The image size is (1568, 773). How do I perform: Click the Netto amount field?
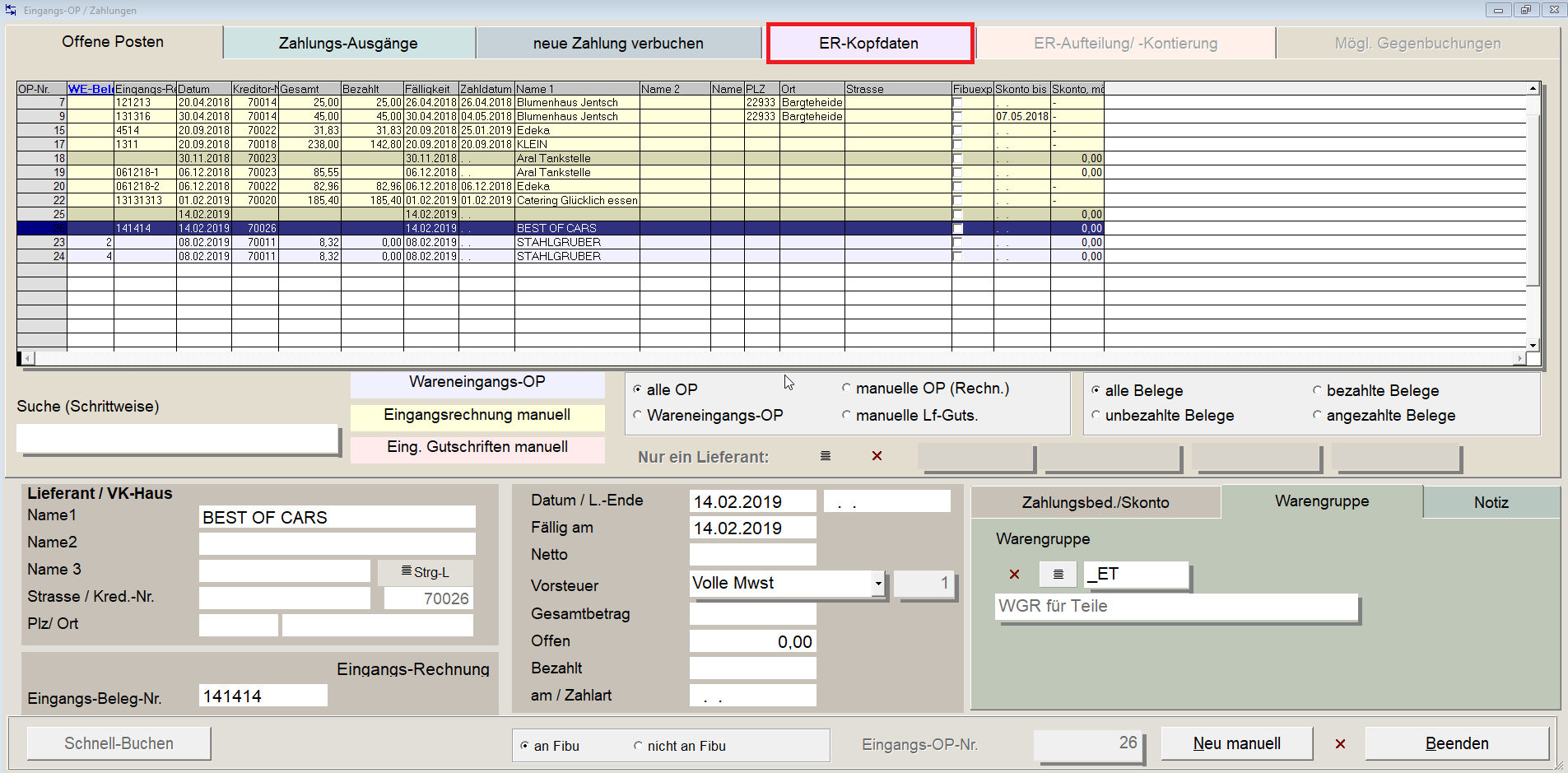tap(753, 555)
